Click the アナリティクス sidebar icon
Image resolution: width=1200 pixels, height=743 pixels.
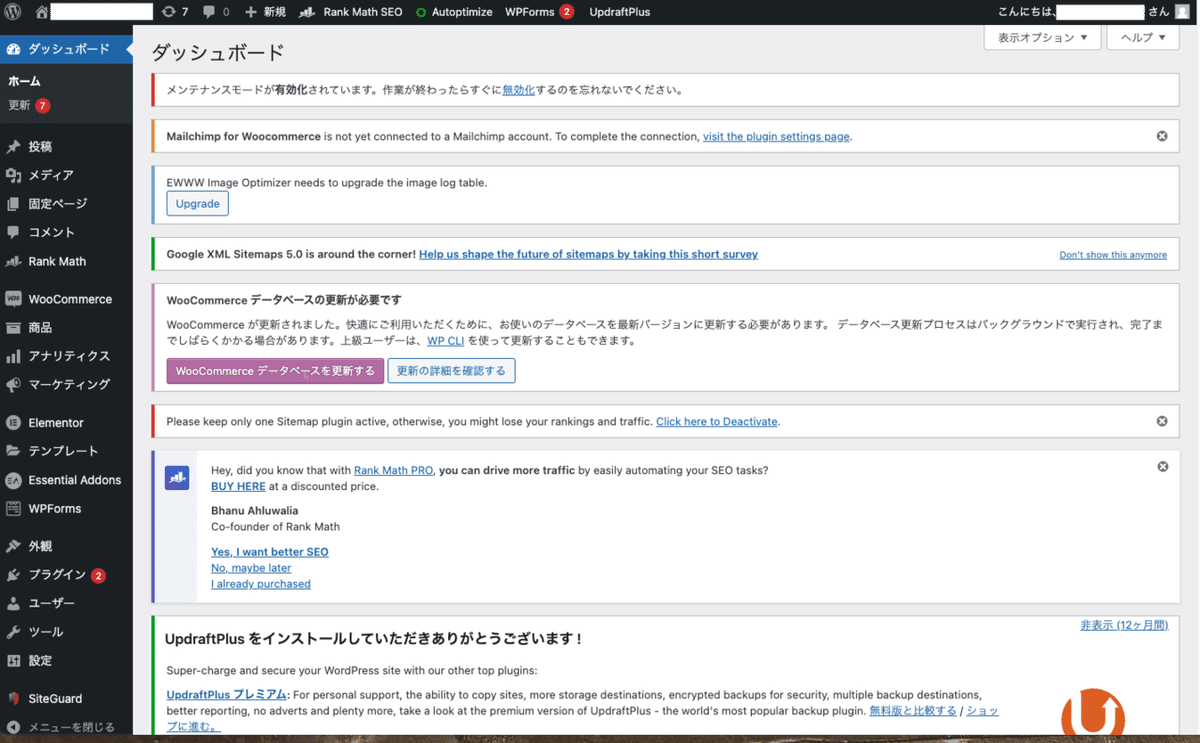click(x=15, y=356)
